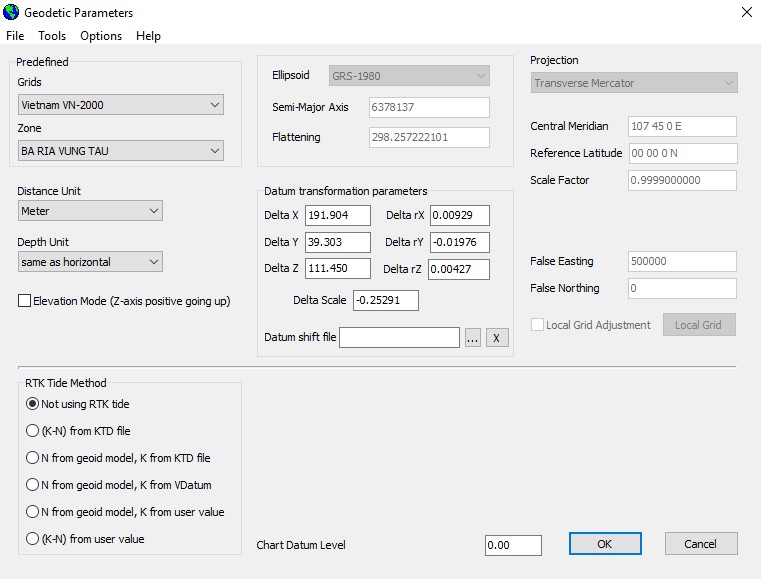Click the Scale Factor field
Screen dimensions: 761x579
click(x=682, y=181)
